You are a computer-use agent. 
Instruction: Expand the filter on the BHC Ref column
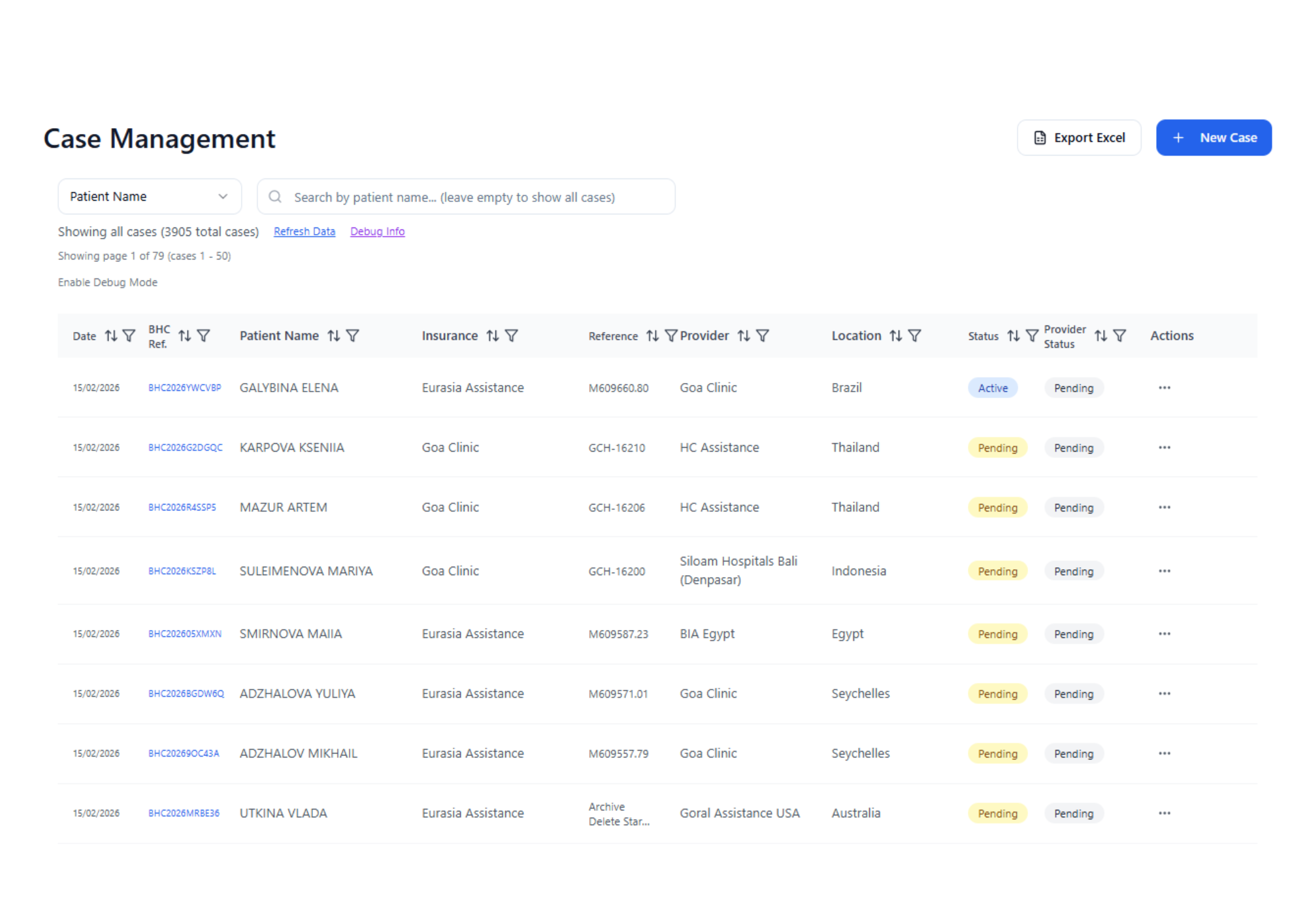(x=203, y=335)
